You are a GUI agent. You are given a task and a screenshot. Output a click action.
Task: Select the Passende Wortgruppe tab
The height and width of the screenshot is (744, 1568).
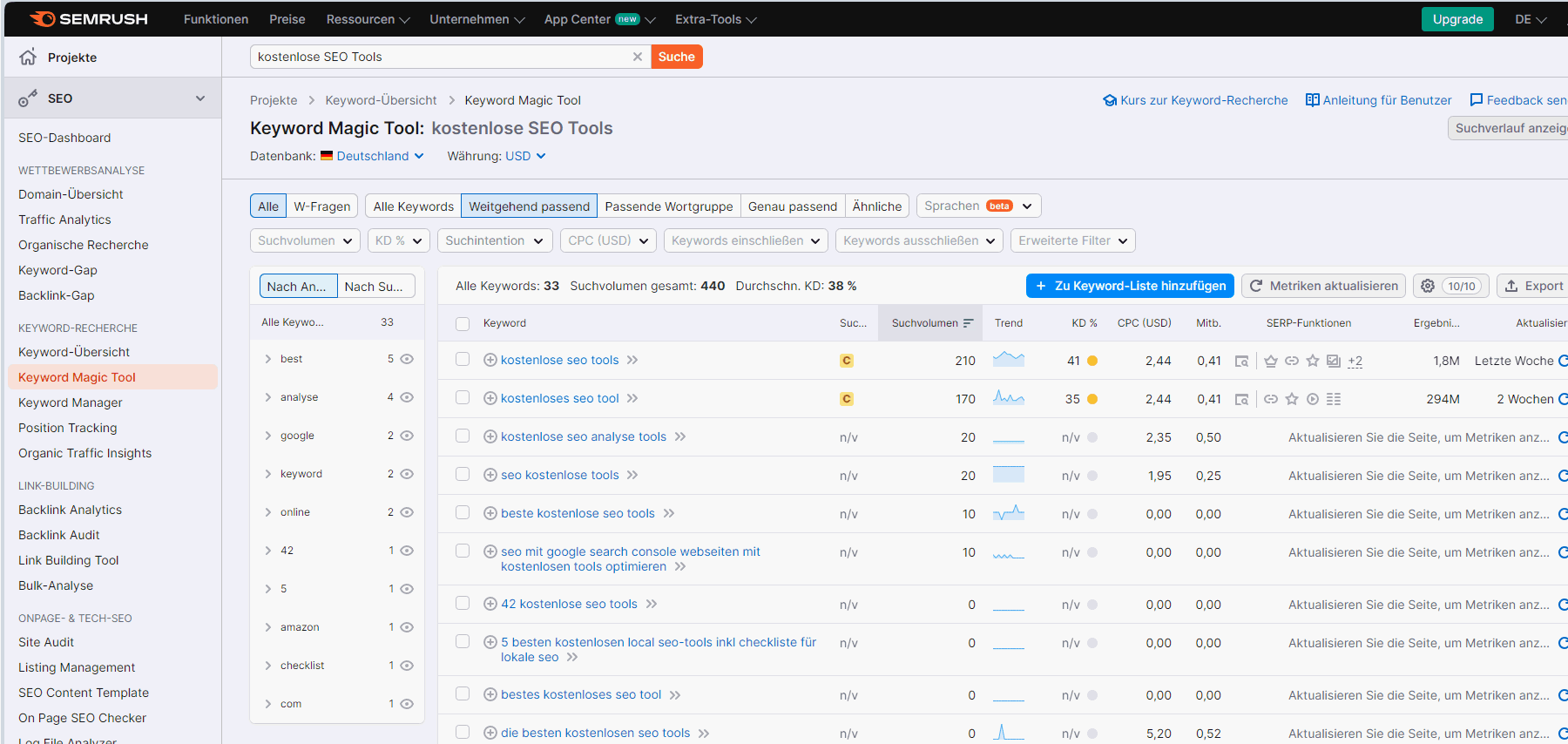click(669, 206)
